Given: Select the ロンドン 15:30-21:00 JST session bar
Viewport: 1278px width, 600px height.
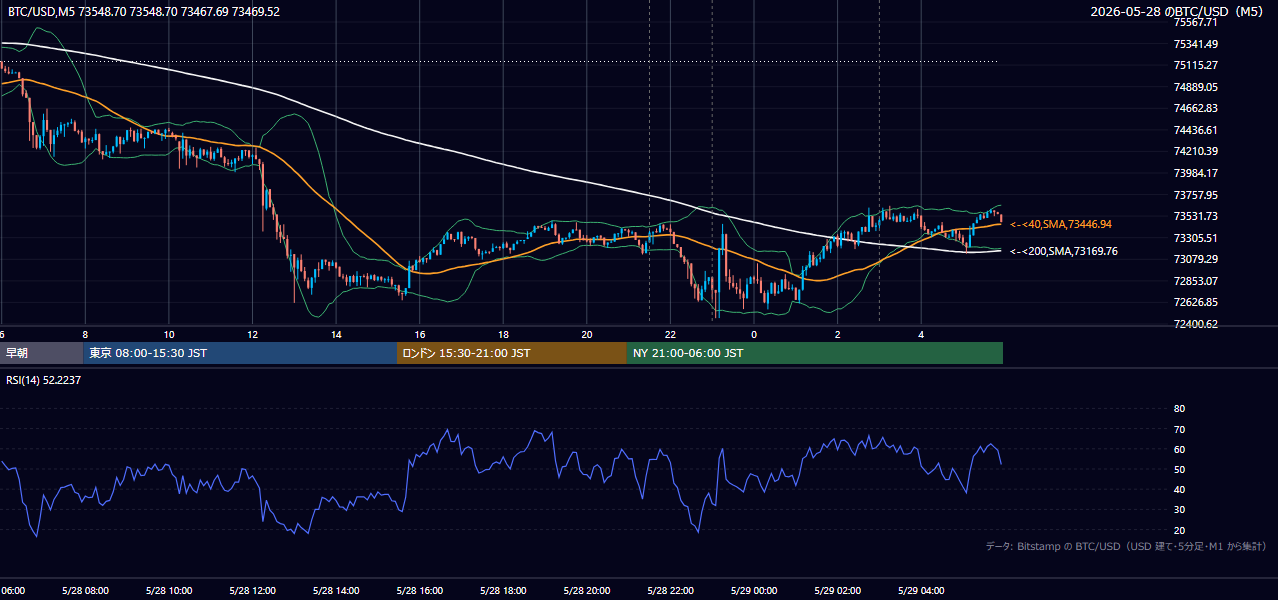Looking at the screenshot, I should [x=512, y=353].
